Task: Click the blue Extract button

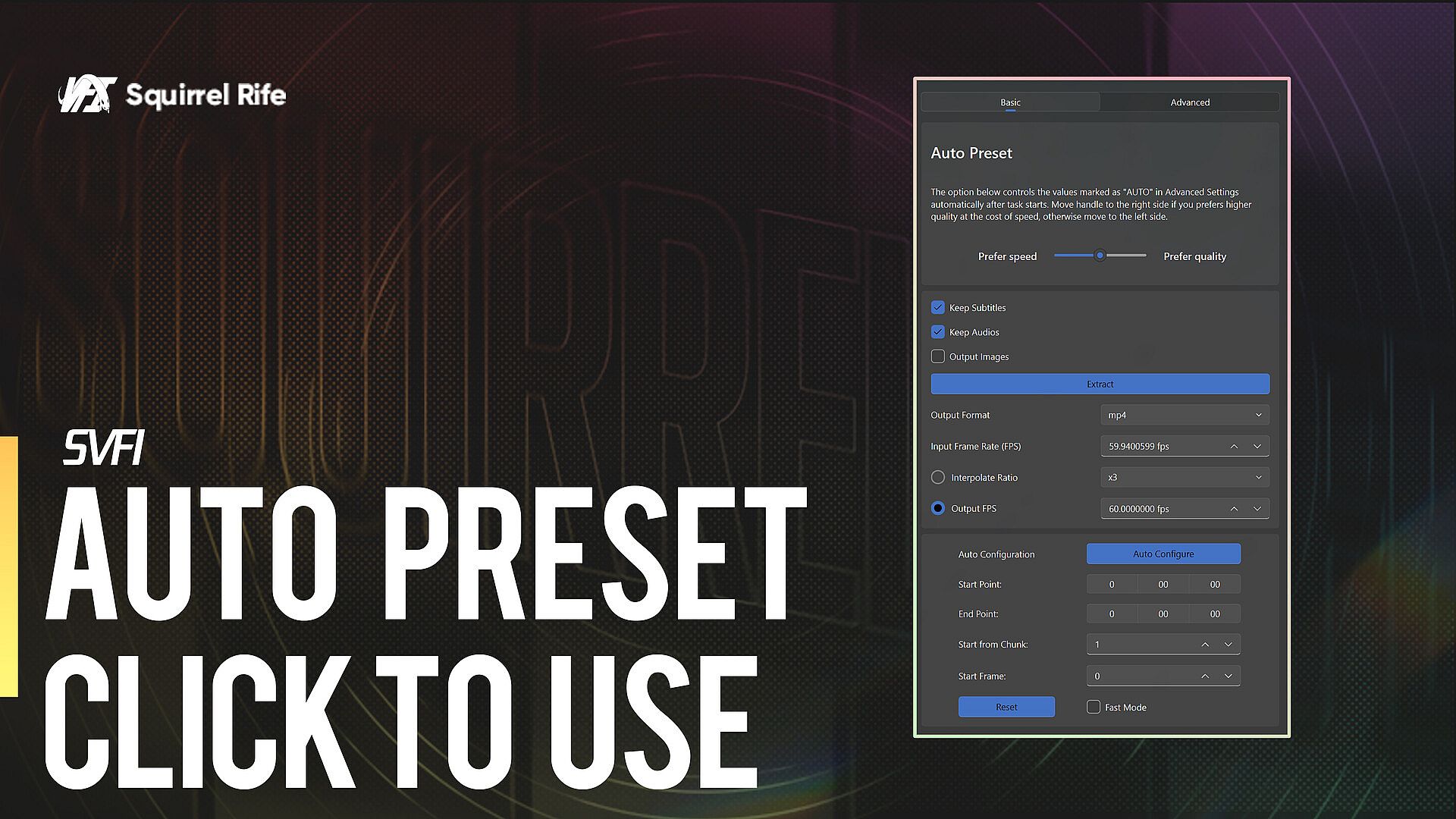Action: coord(1100,384)
